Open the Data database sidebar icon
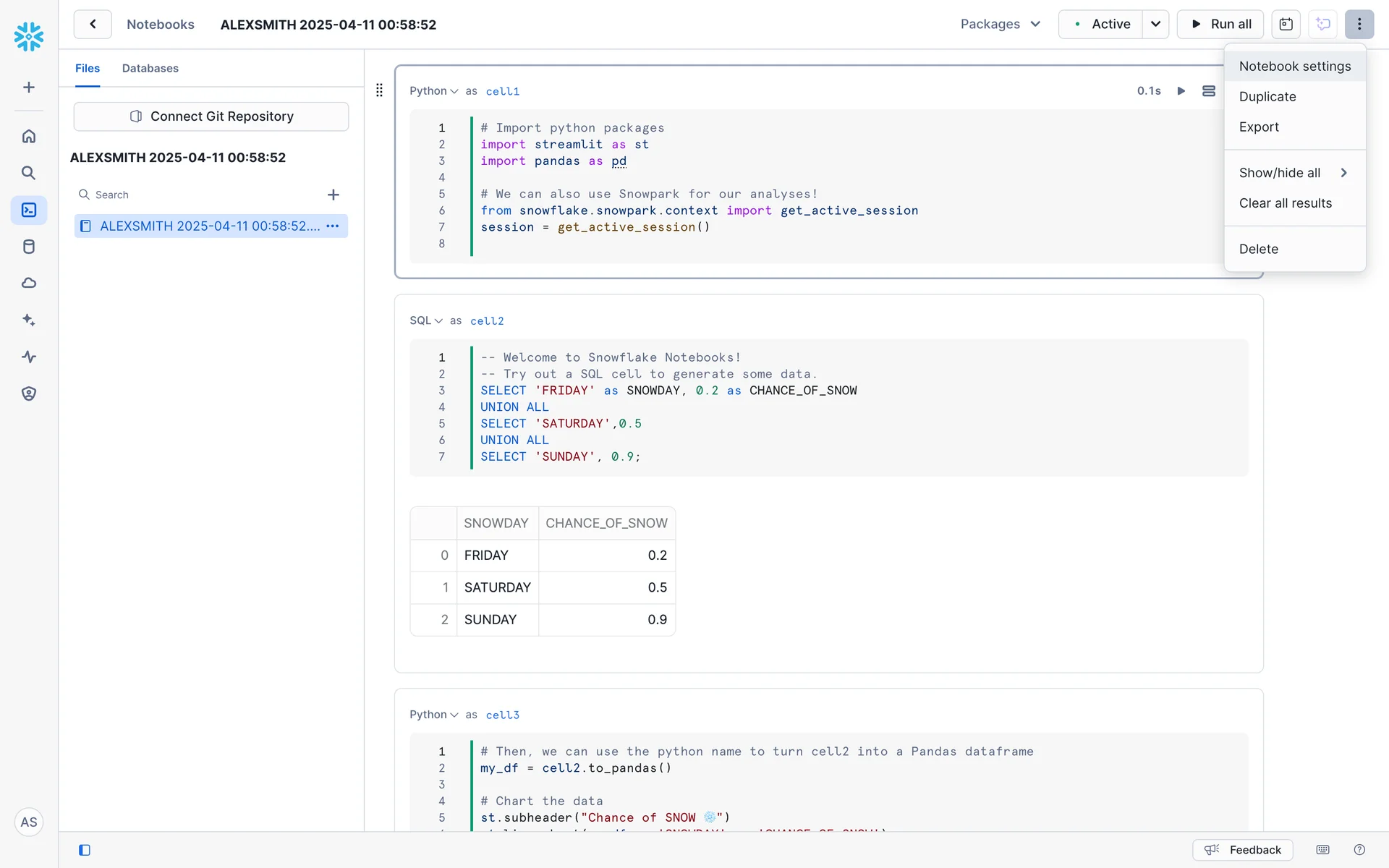 [x=29, y=247]
